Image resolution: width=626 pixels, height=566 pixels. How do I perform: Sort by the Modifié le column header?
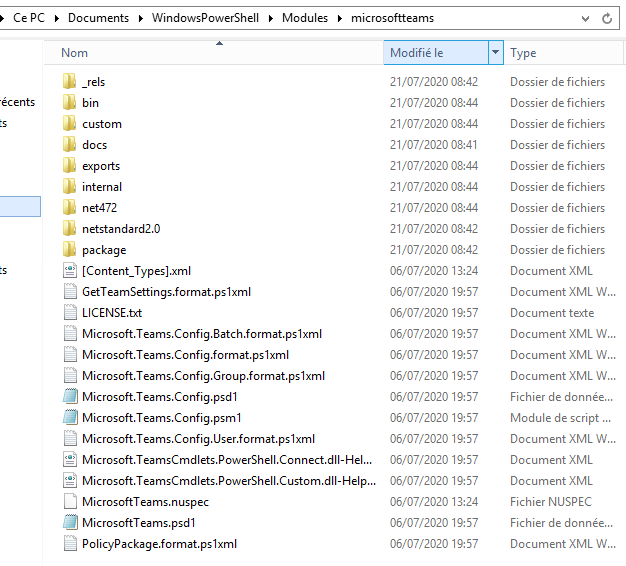(436, 52)
